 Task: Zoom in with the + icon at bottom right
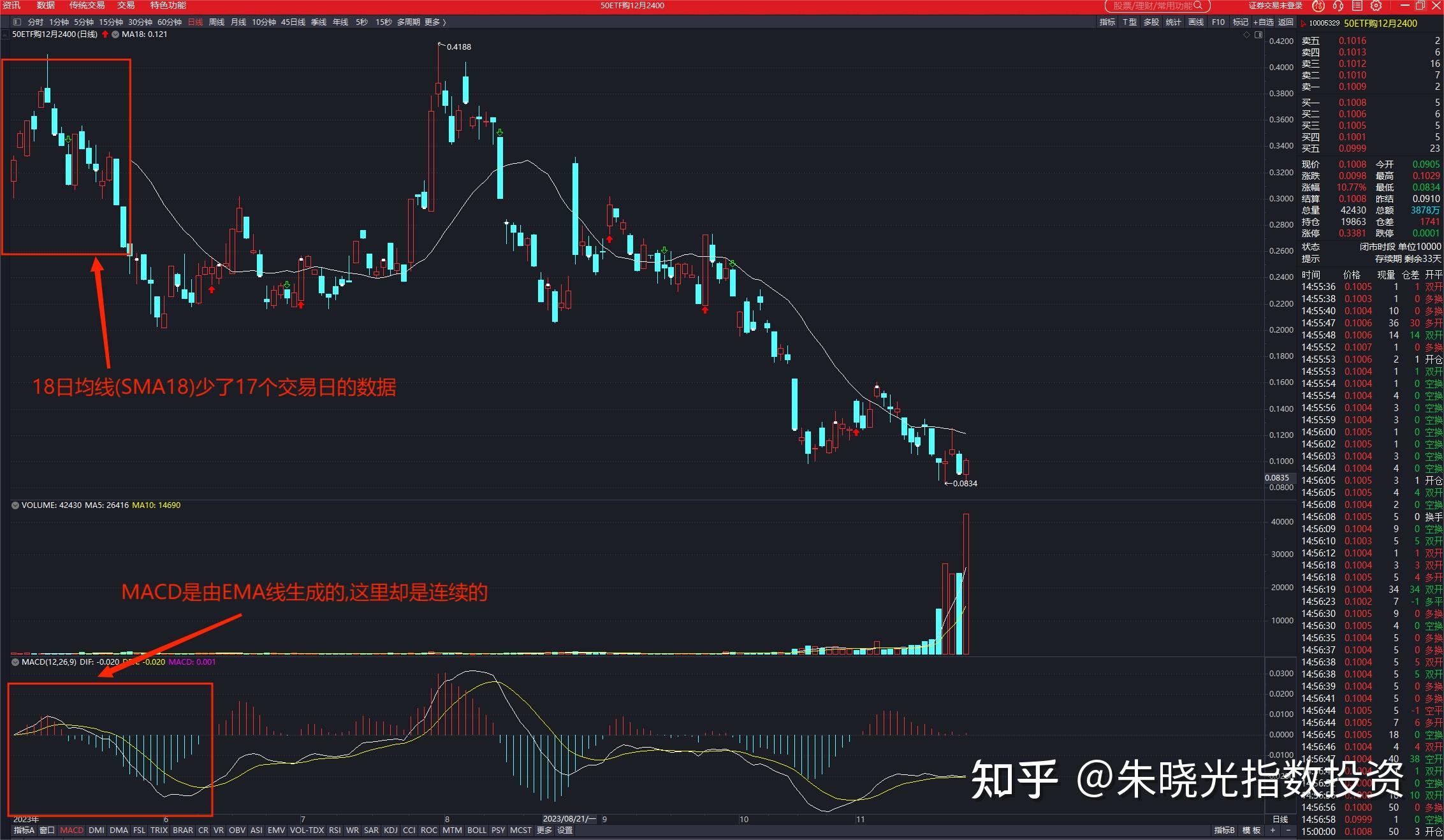click(1273, 830)
